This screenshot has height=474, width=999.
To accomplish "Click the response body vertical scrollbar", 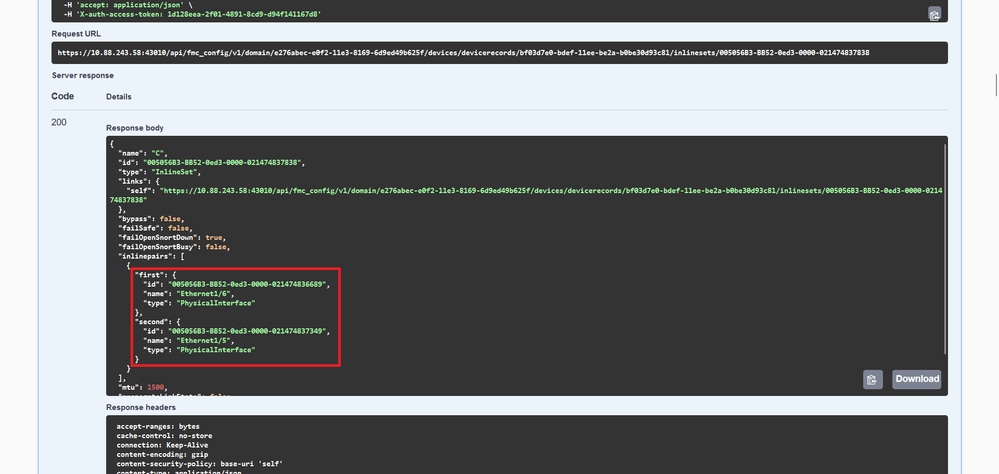I will [x=945, y=248].
